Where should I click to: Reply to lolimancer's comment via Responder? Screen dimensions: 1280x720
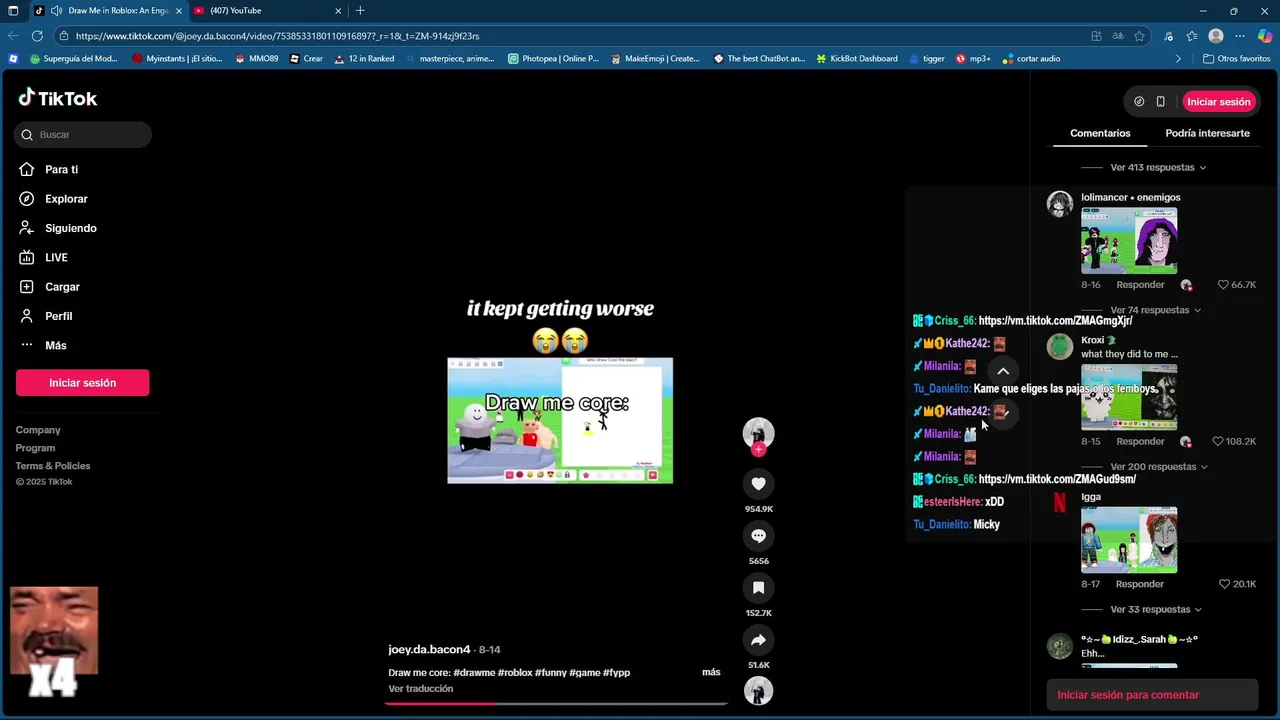[1140, 285]
